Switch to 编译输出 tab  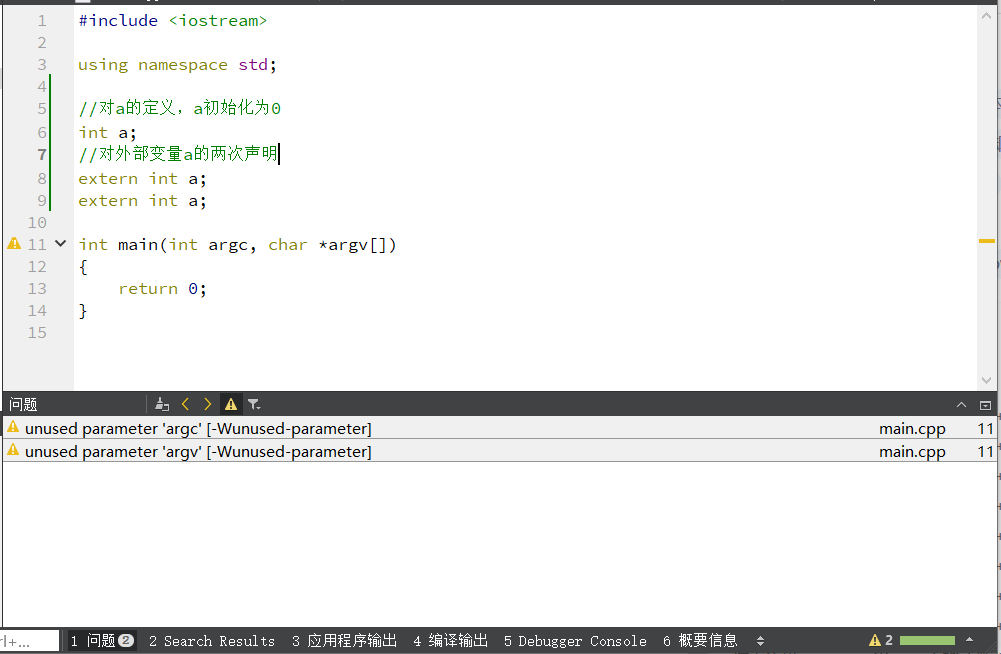point(451,641)
